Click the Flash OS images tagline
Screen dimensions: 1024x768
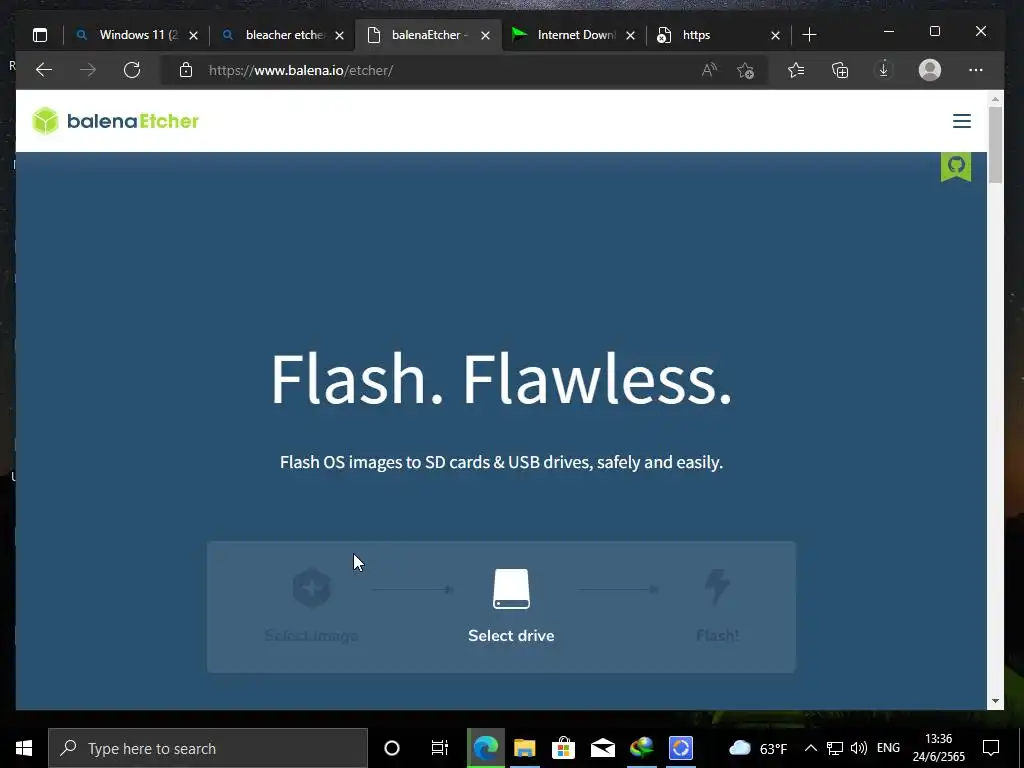[502, 462]
